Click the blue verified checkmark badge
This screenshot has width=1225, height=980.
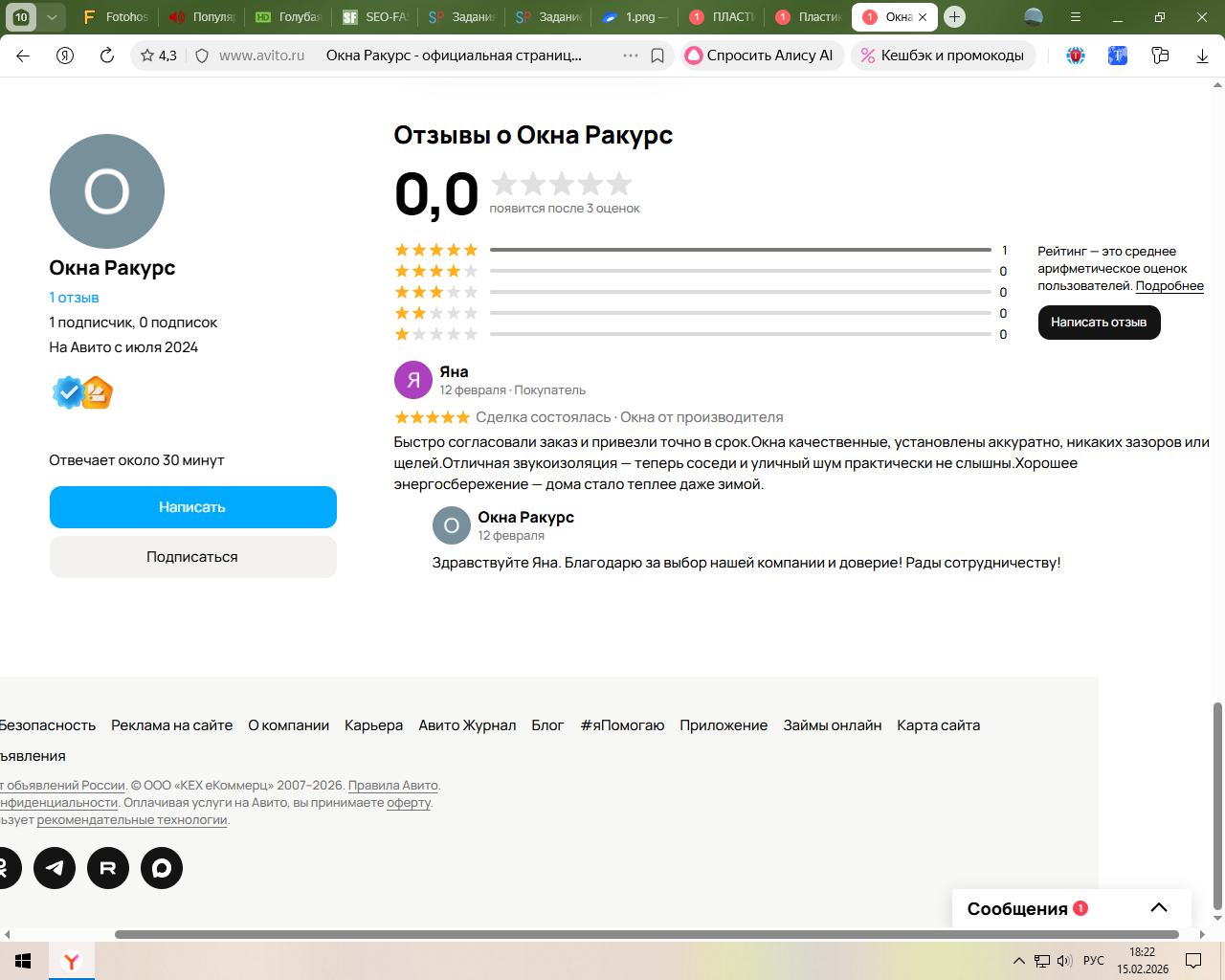pos(68,392)
